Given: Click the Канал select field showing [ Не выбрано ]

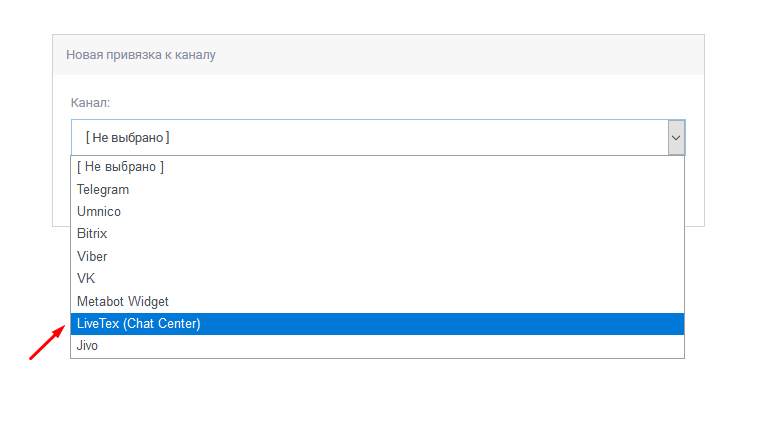Looking at the screenshot, I should 378,137.
